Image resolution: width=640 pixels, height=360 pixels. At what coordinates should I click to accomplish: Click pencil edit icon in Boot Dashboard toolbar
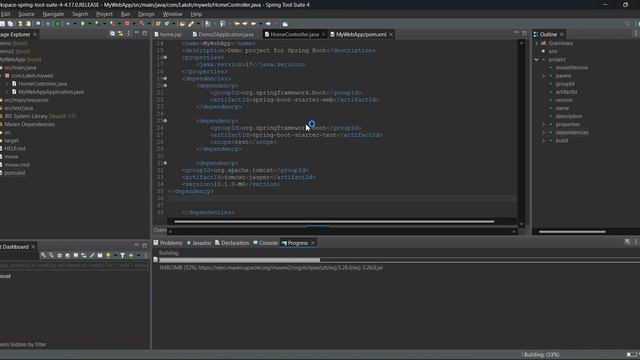(x=92, y=255)
